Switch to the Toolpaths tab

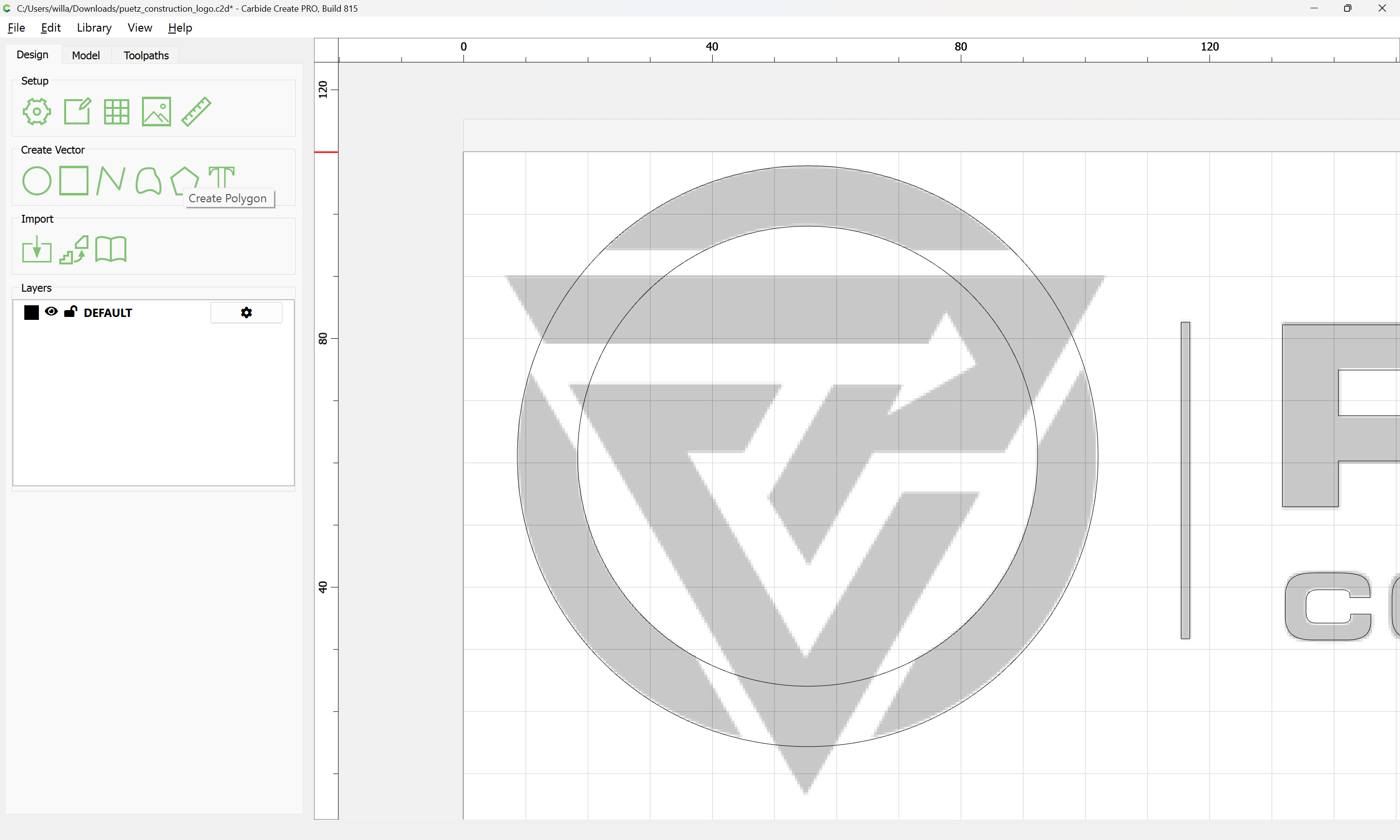146,55
